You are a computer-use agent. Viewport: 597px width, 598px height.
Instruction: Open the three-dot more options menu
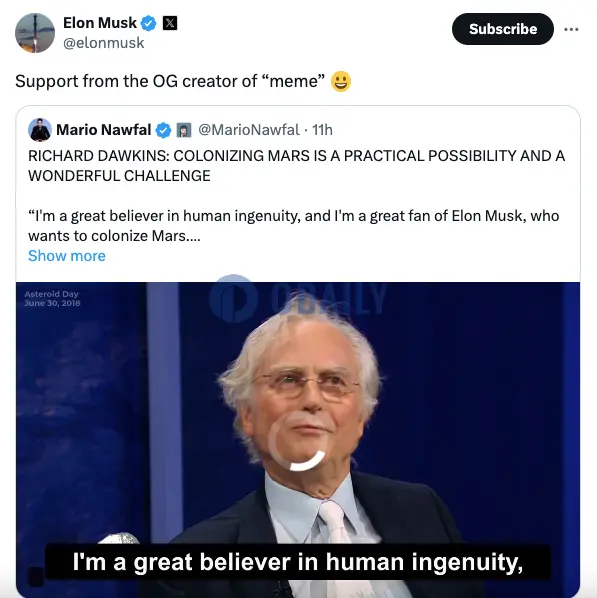tap(571, 29)
